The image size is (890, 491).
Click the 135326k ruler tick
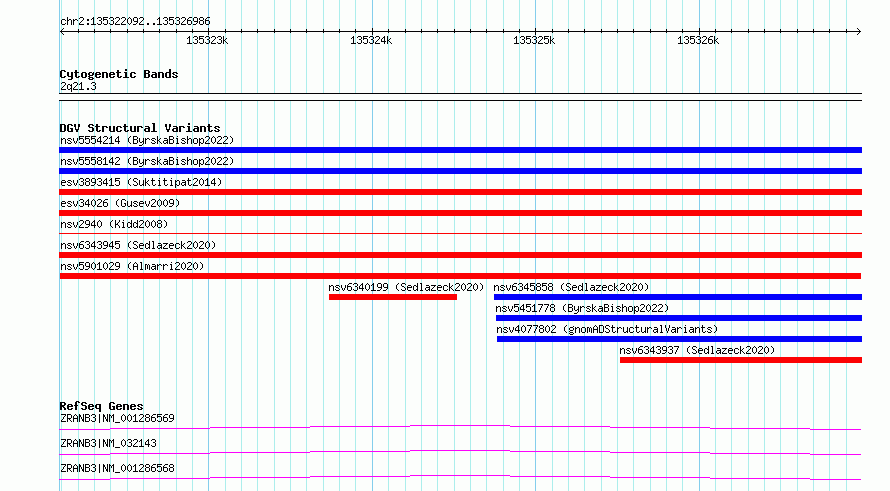click(699, 40)
